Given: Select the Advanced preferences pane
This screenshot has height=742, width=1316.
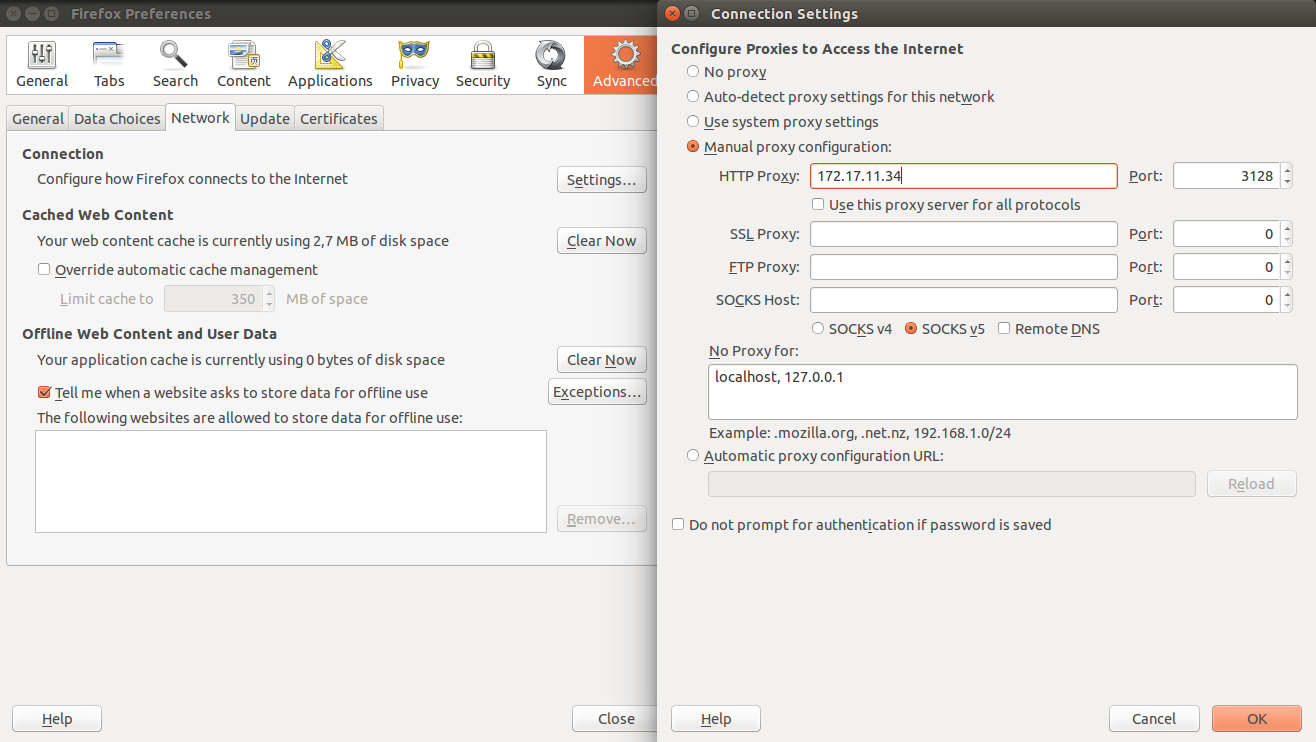Looking at the screenshot, I should click(621, 65).
